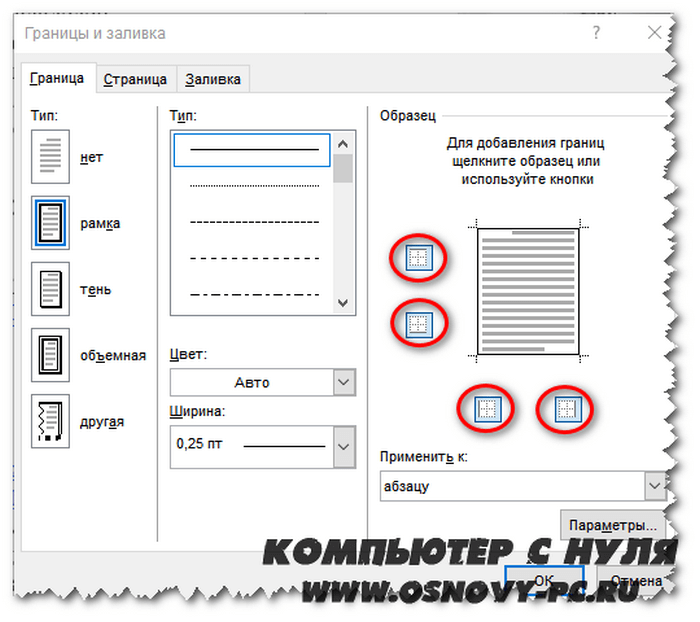Select the 'нет' border type icon

[x=50, y=157]
